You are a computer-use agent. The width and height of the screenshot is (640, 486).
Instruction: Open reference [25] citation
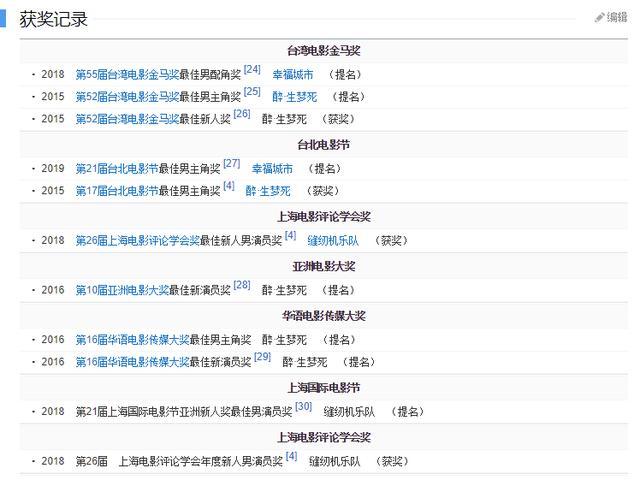[x=252, y=91]
